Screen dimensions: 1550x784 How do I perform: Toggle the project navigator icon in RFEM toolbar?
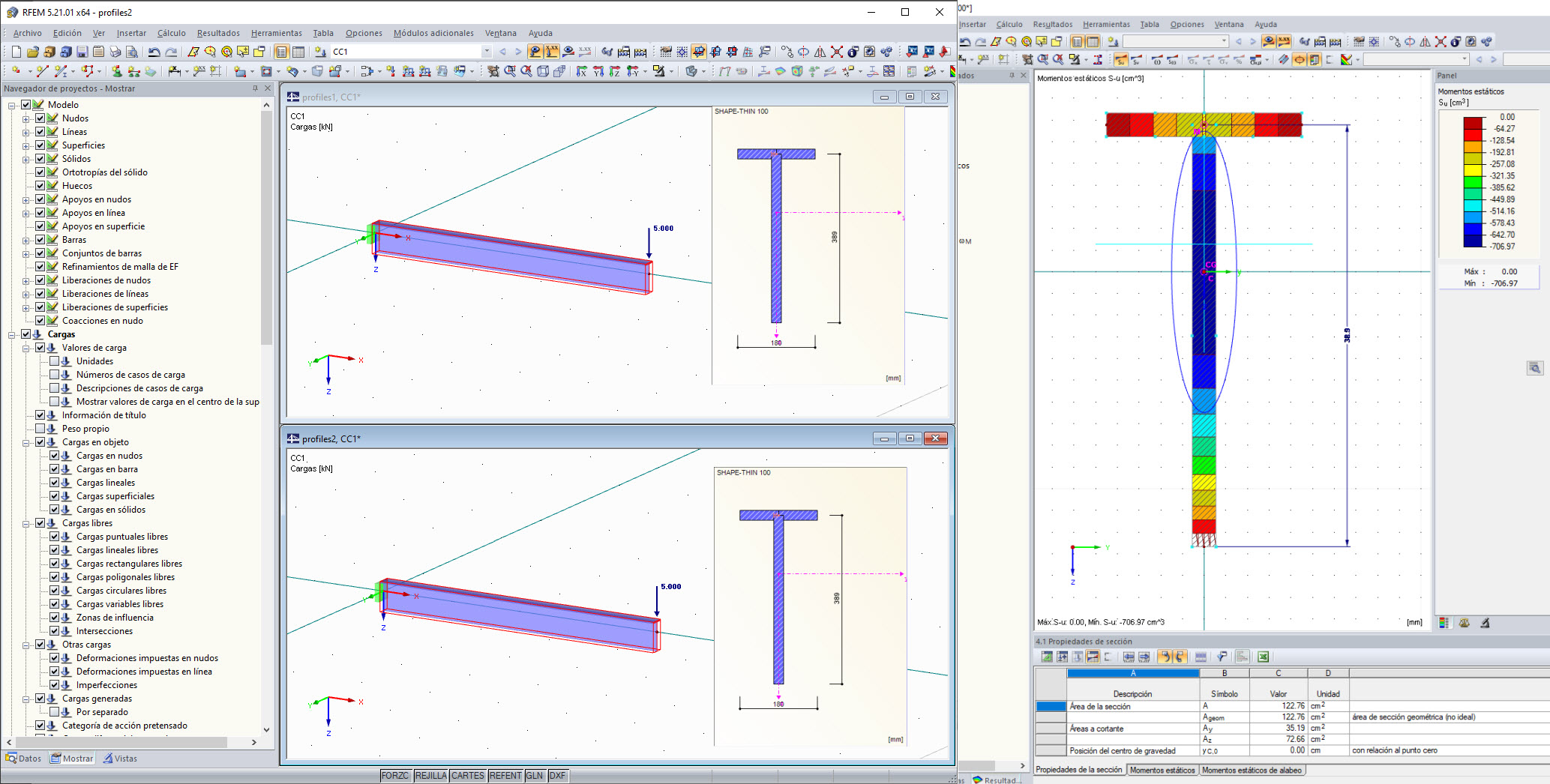click(281, 52)
